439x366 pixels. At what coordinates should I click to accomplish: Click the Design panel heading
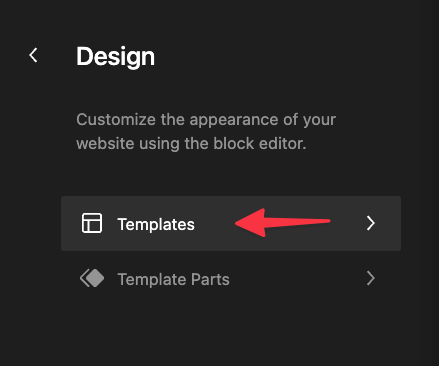coord(115,57)
